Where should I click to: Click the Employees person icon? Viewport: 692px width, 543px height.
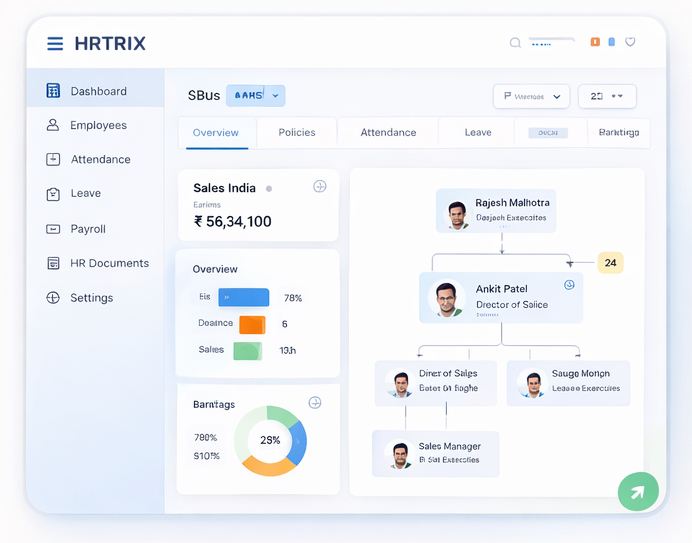coord(53,125)
